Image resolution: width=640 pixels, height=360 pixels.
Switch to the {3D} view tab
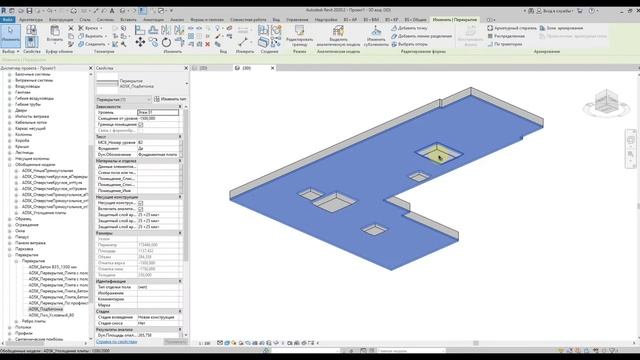[x=246, y=68]
